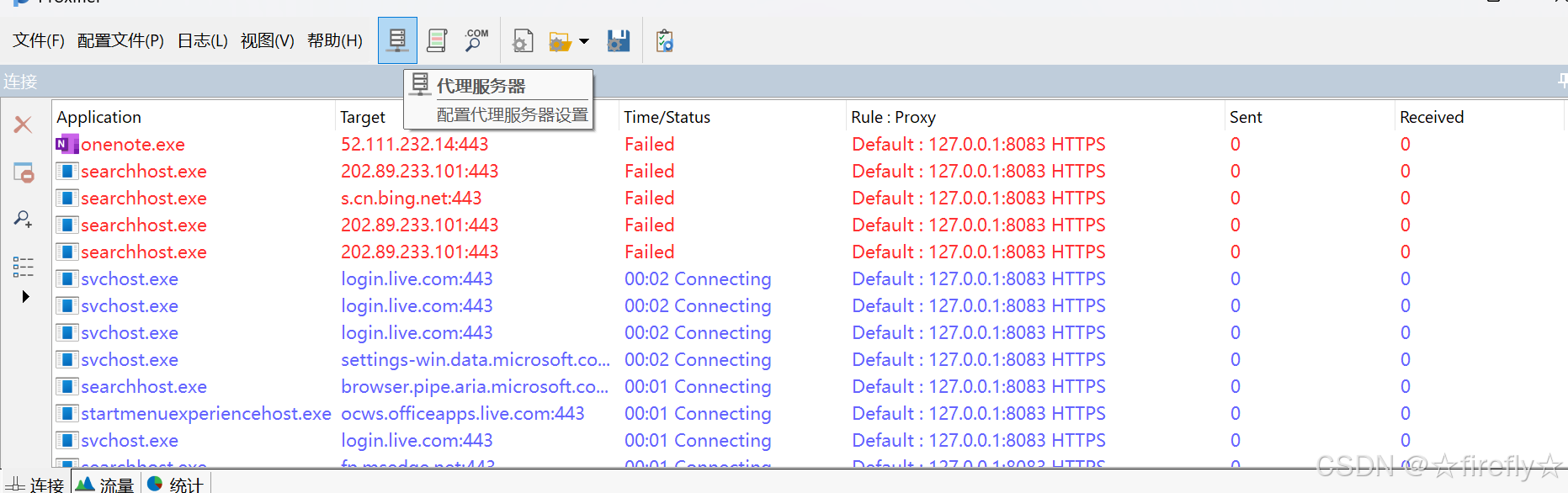Image resolution: width=1568 pixels, height=493 pixels.
Task: Click proxy rule cell in onenote.exe row
Action: coord(978,144)
